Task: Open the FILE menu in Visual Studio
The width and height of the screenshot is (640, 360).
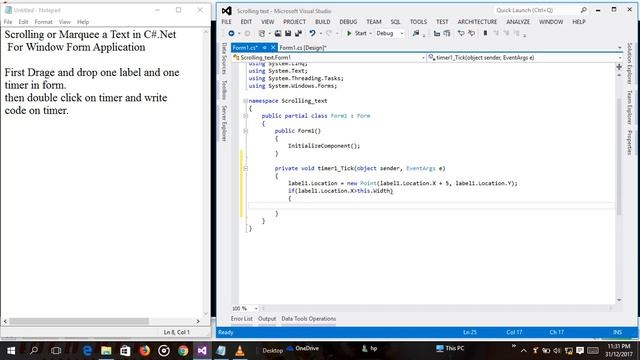Action: (x=227, y=22)
